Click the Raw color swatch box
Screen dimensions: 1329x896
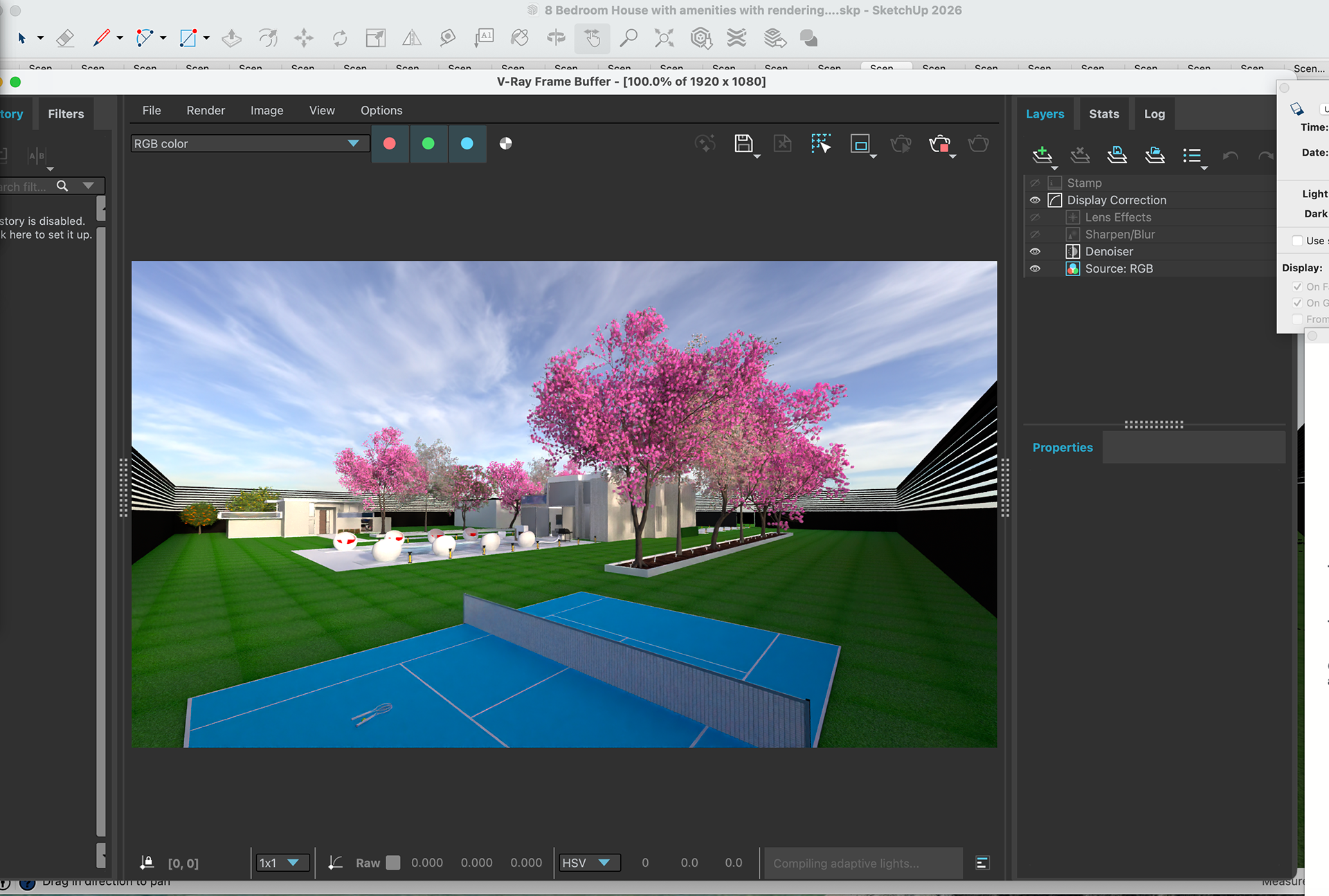(x=393, y=863)
